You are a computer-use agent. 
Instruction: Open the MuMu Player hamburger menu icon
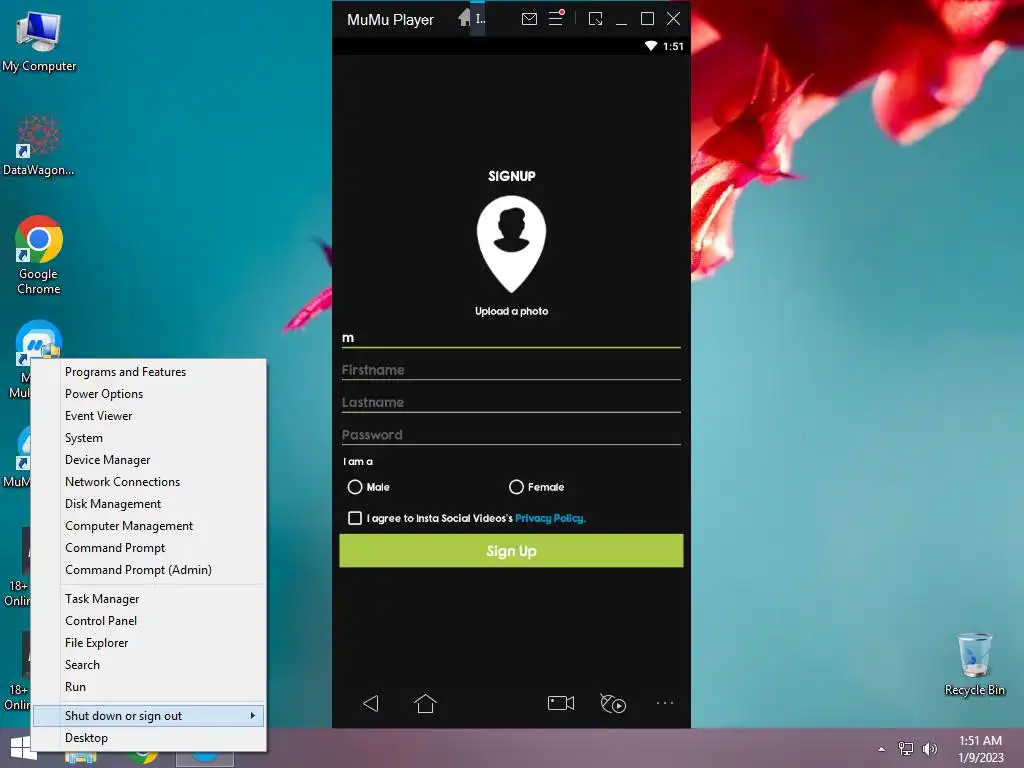[x=556, y=18]
